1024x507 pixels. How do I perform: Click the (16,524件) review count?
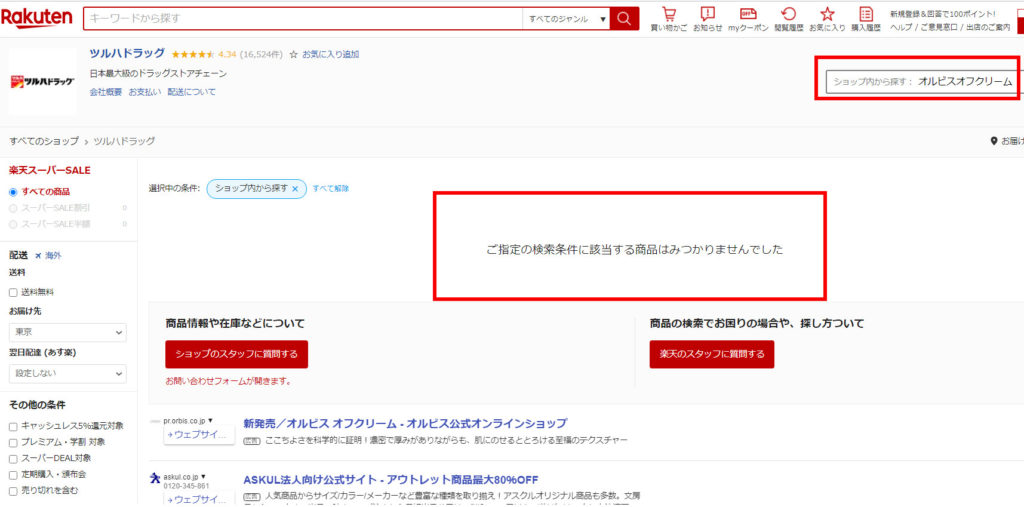click(x=261, y=54)
